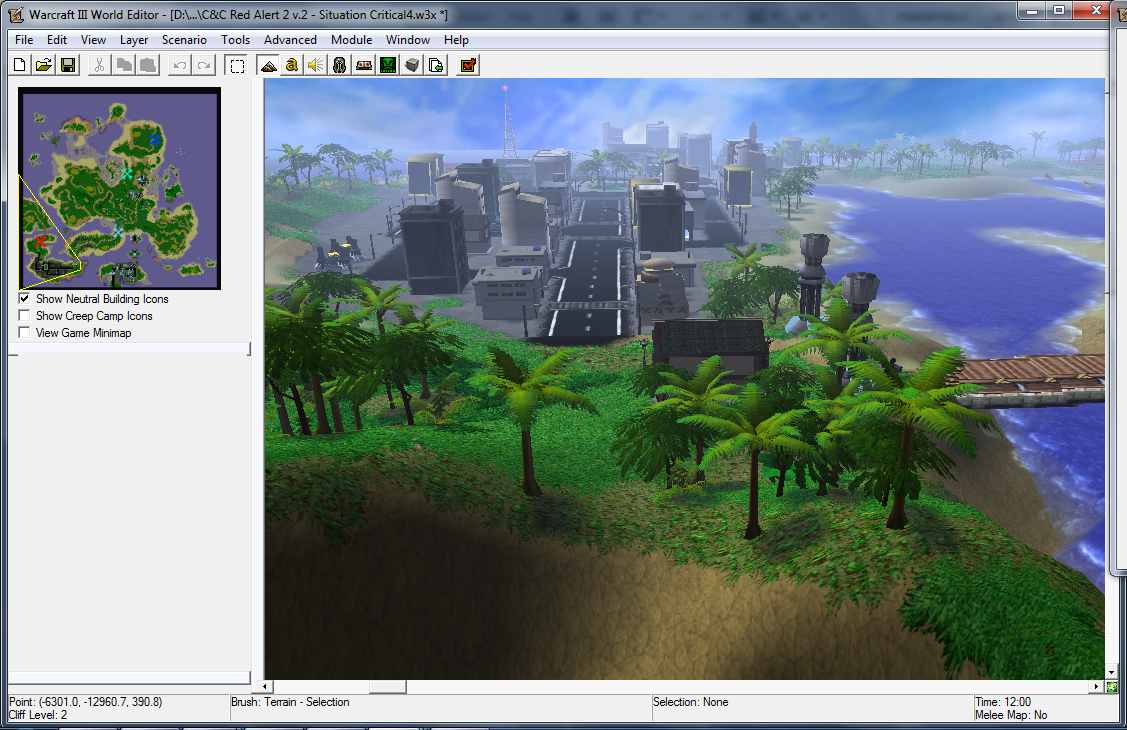Click the minimap preview thumbnail

(119, 189)
